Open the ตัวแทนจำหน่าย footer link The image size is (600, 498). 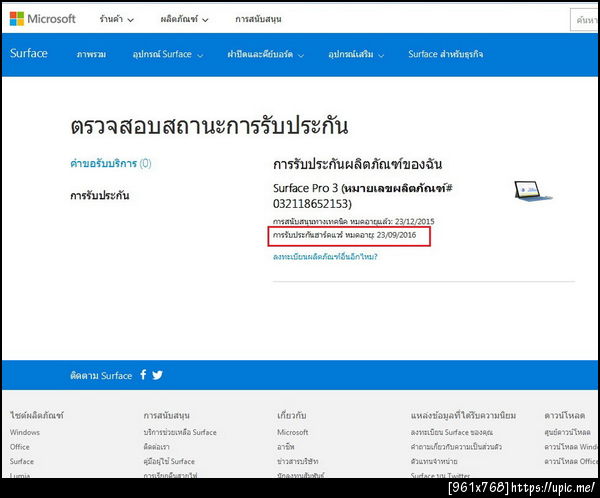click(x=434, y=461)
